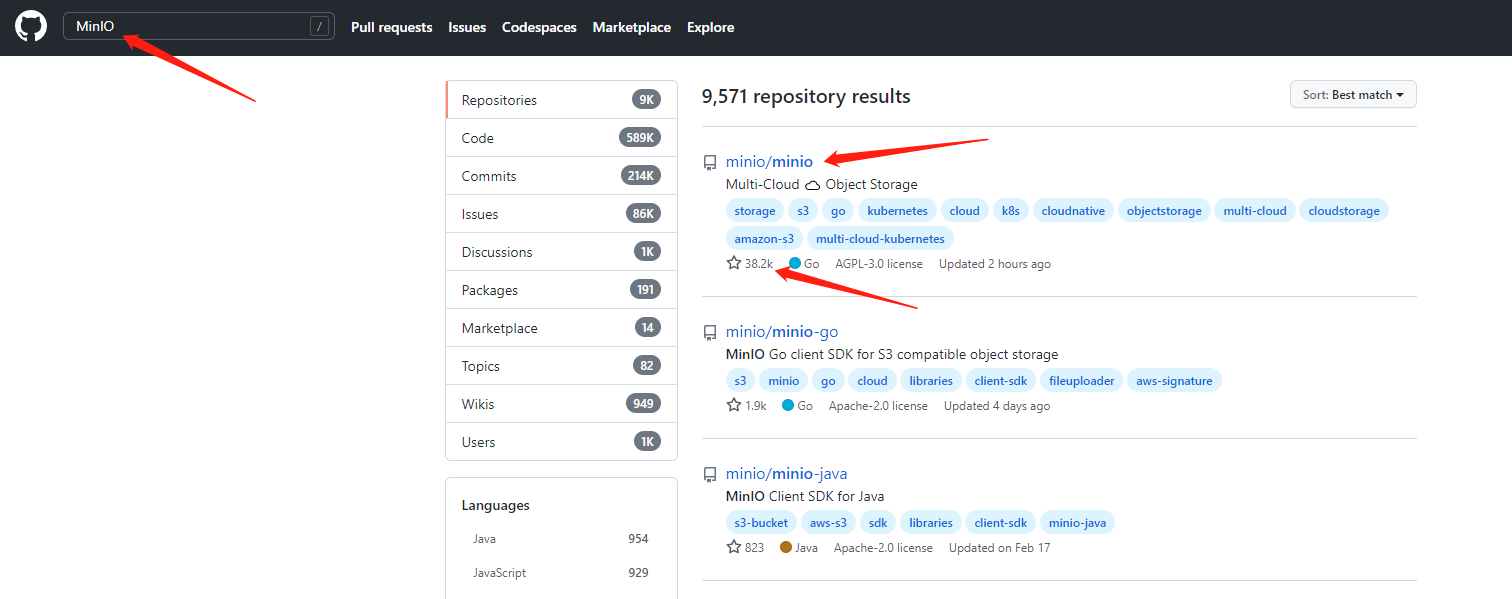Open the minio/minio-go repository

tap(782, 332)
